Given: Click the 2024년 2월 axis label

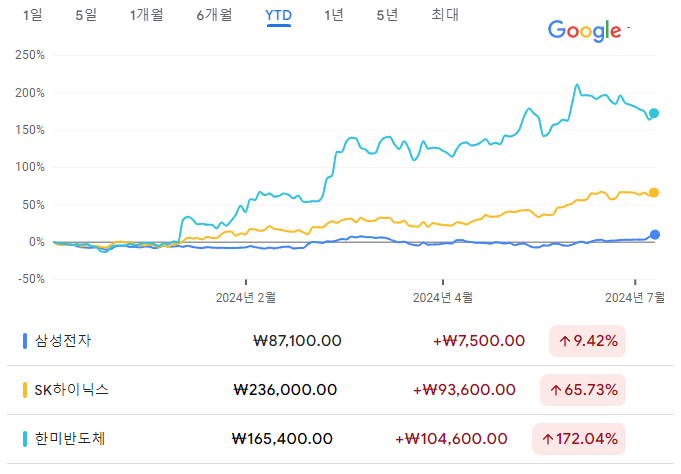Looking at the screenshot, I should point(246,298).
